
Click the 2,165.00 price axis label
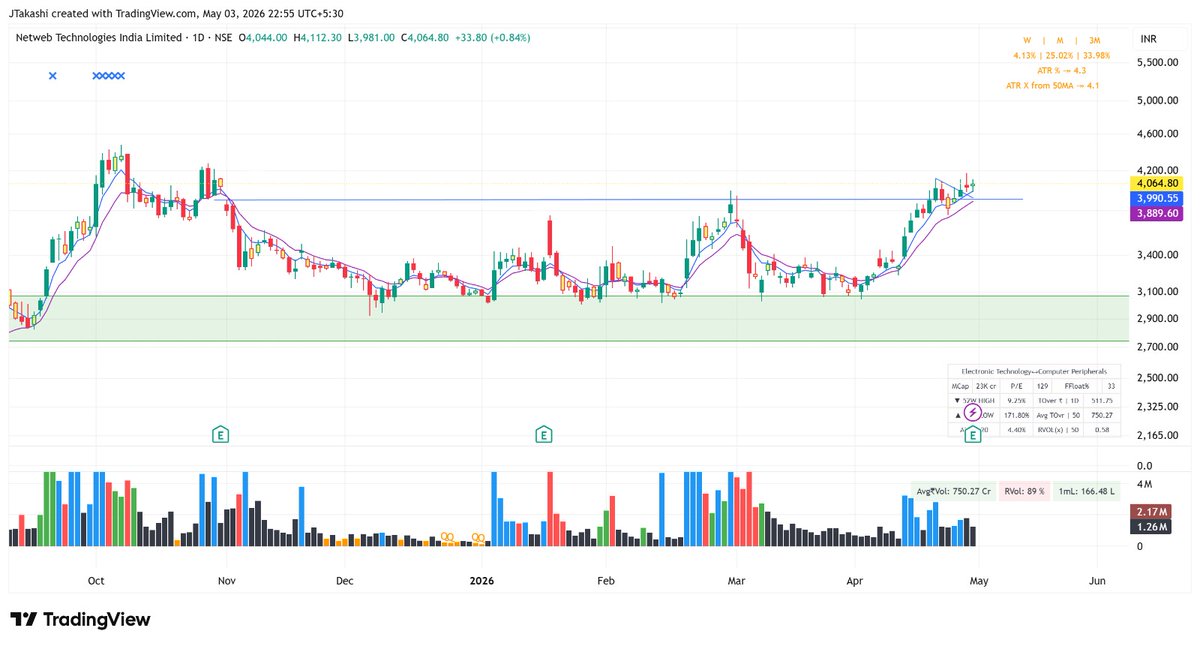(1158, 435)
